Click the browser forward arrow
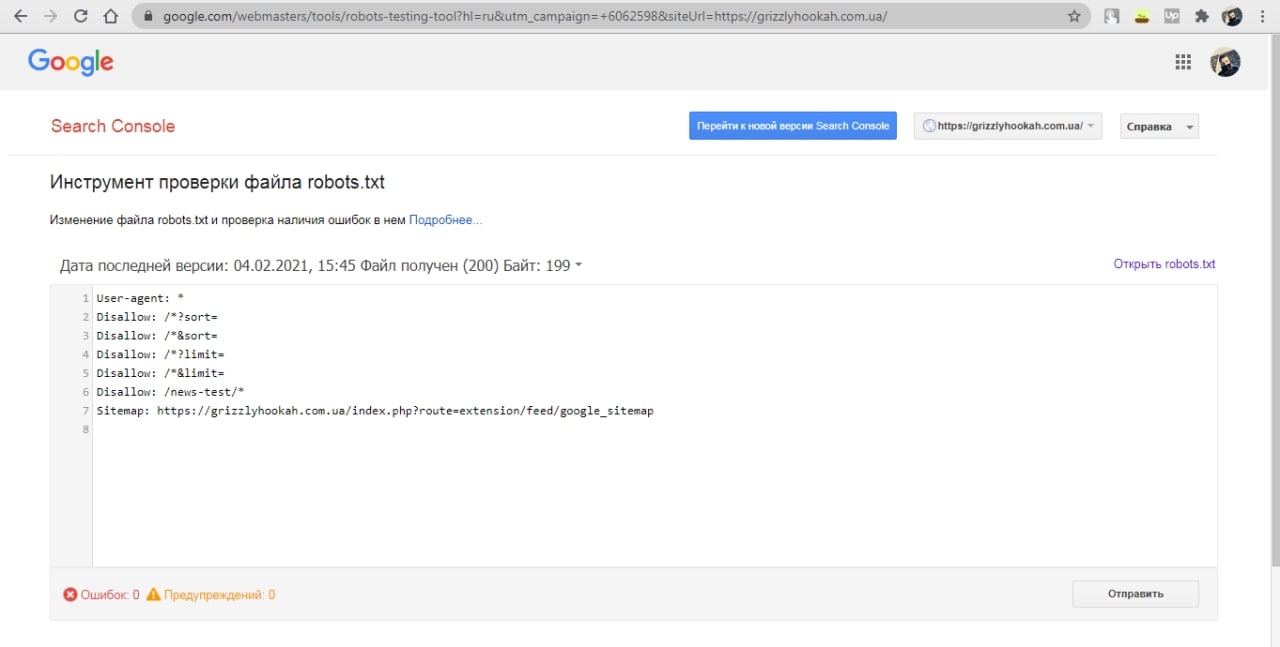Viewport: 1280px width, 647px height. [50, 16]
